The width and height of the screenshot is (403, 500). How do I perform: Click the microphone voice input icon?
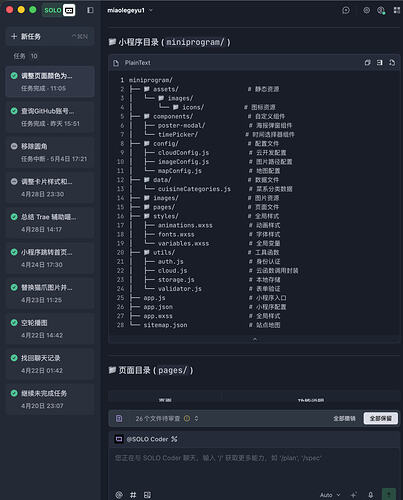[371, 495]
